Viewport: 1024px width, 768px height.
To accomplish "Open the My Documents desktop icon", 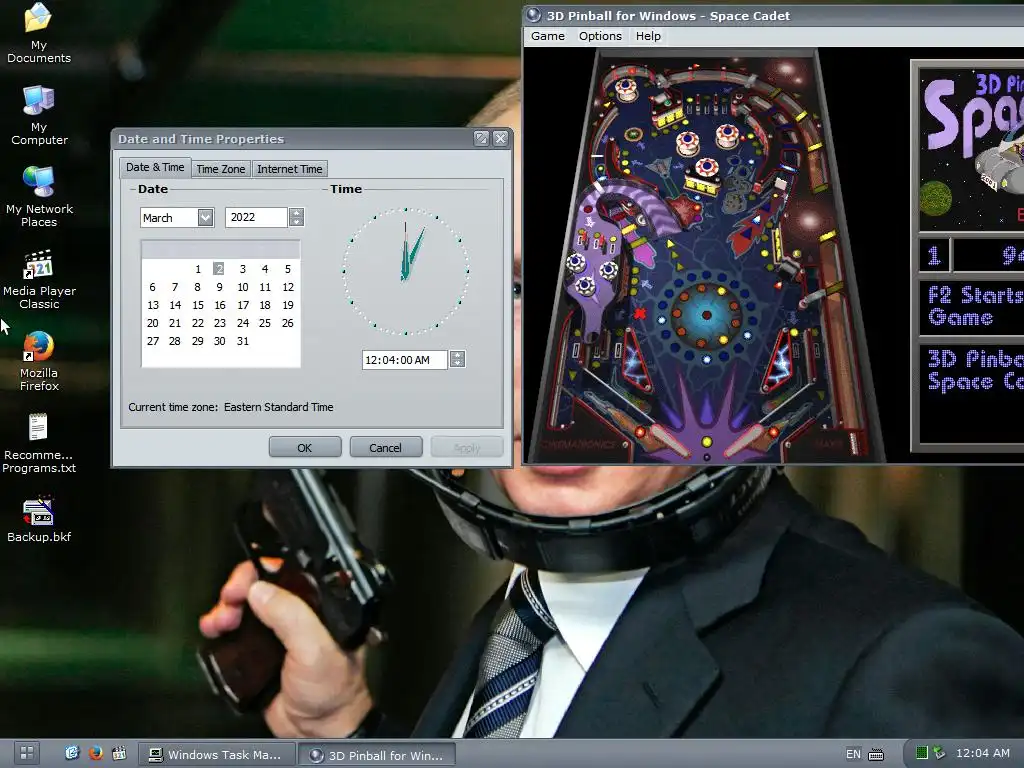I will click(39, 33).
